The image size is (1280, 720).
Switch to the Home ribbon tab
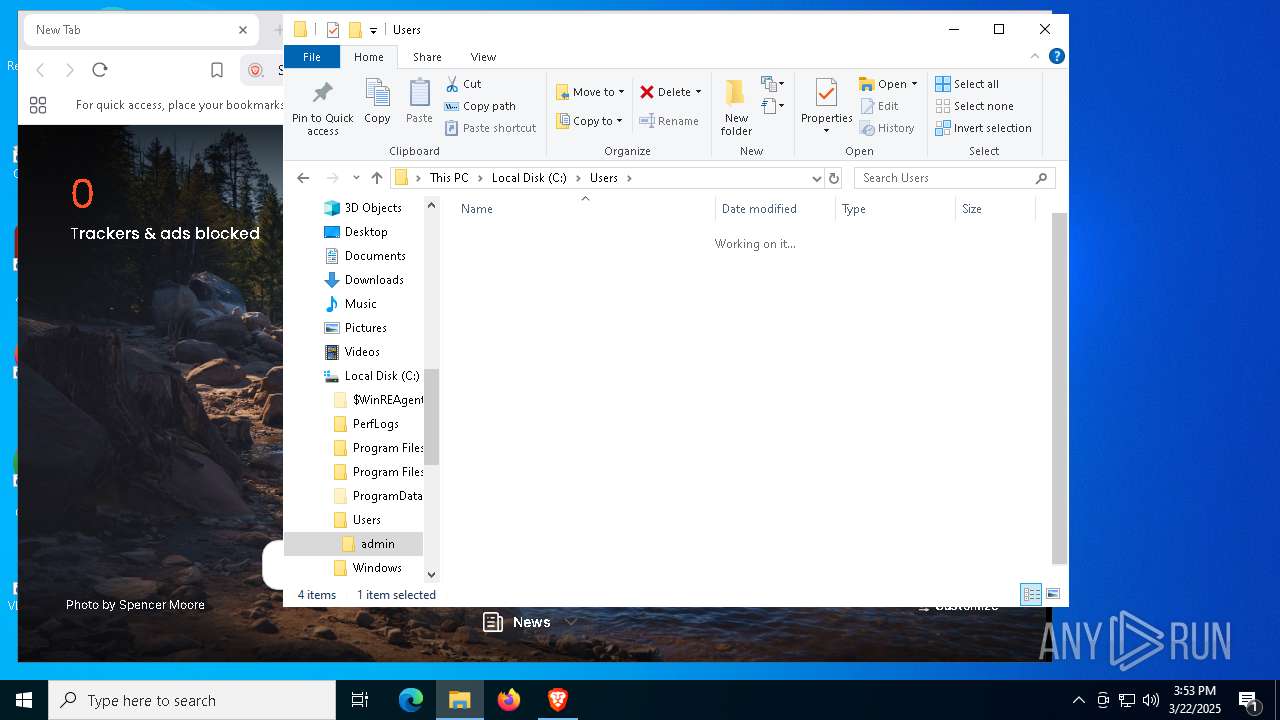click(368, 57)
